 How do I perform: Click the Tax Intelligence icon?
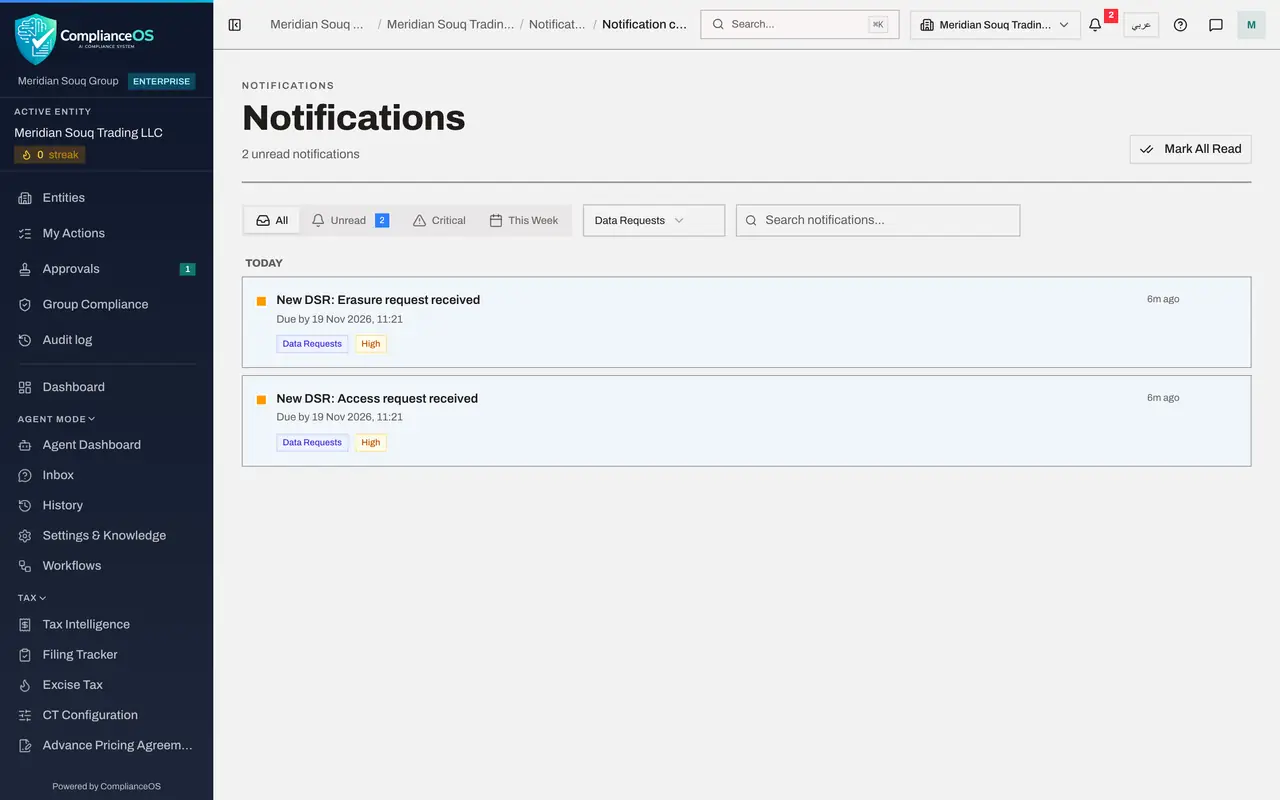(x=25, y=624)
